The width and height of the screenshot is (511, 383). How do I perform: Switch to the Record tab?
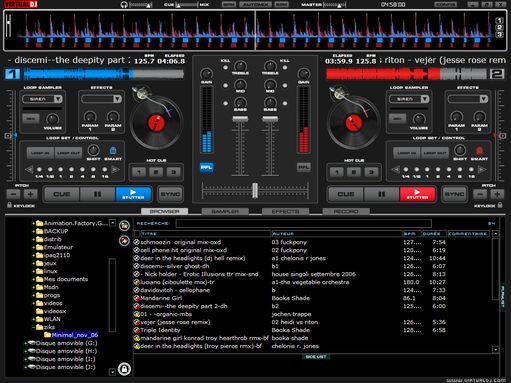click(346, 211)
